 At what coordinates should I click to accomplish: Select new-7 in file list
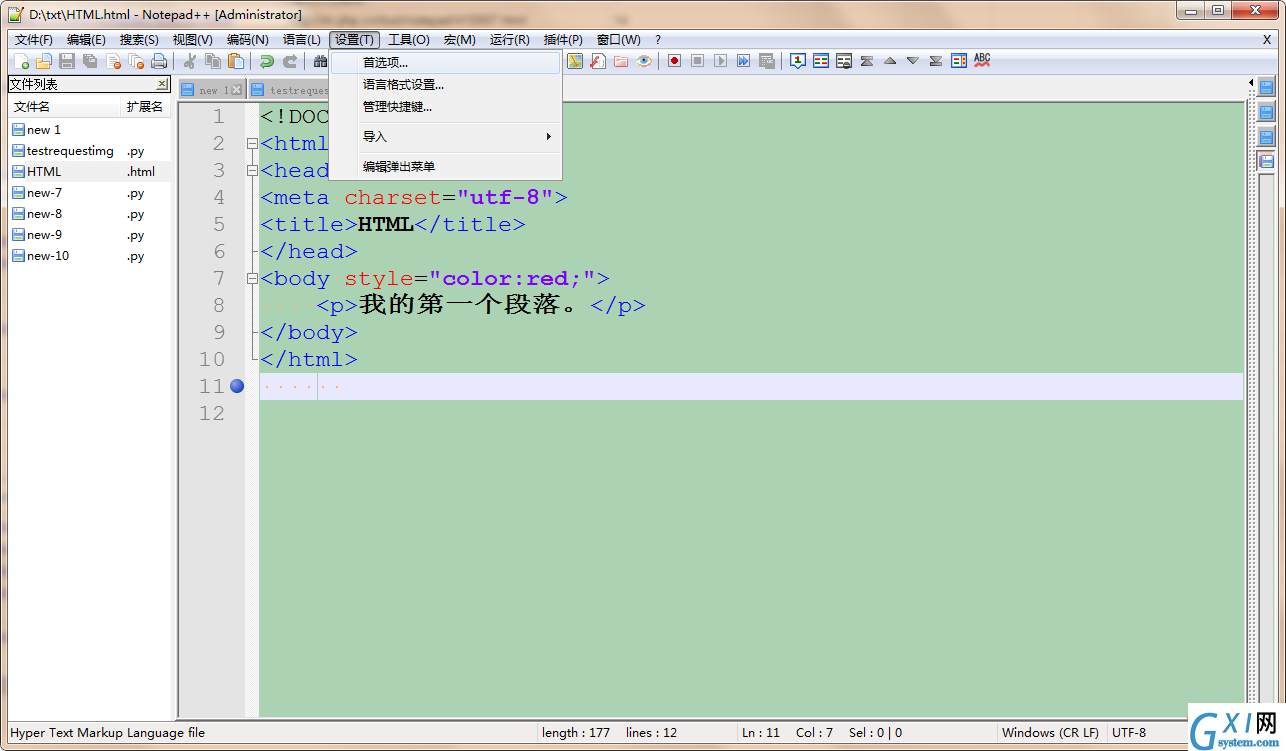pyautogui.click(x=90, y=193)
